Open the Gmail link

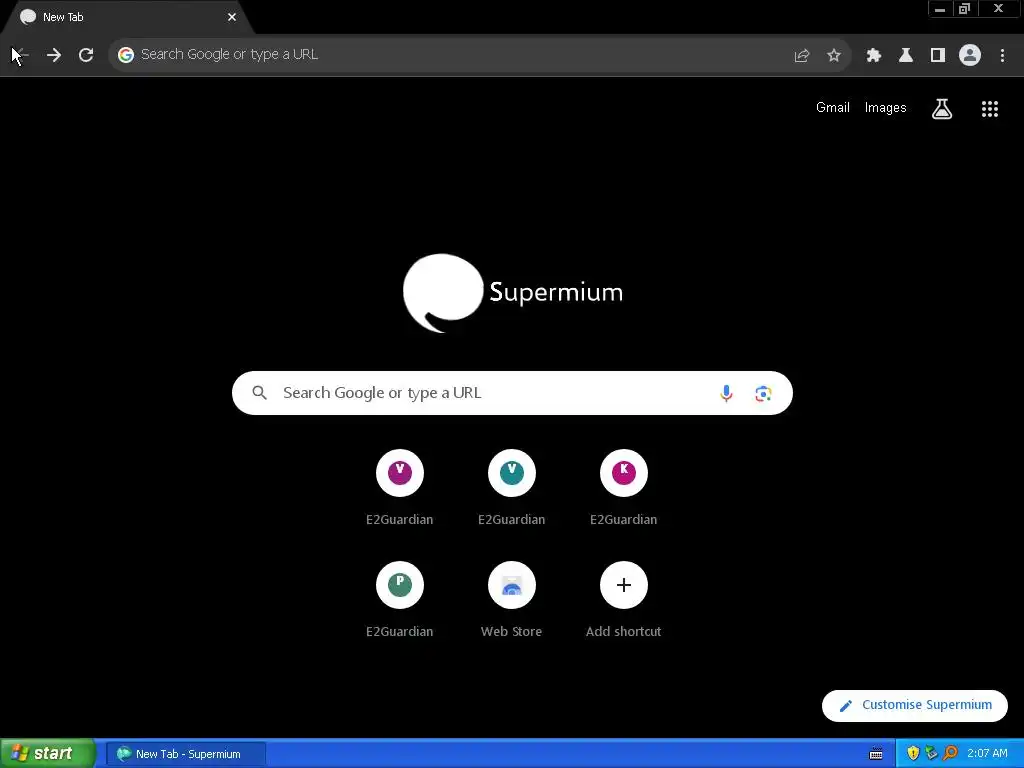833,108
